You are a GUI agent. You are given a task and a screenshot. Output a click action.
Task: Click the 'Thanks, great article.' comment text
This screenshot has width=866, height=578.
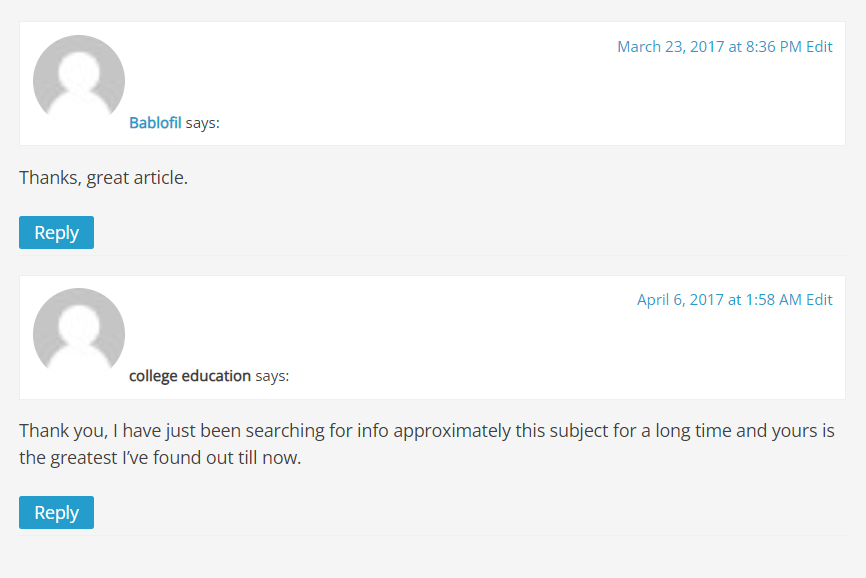(x=103, y=179)
